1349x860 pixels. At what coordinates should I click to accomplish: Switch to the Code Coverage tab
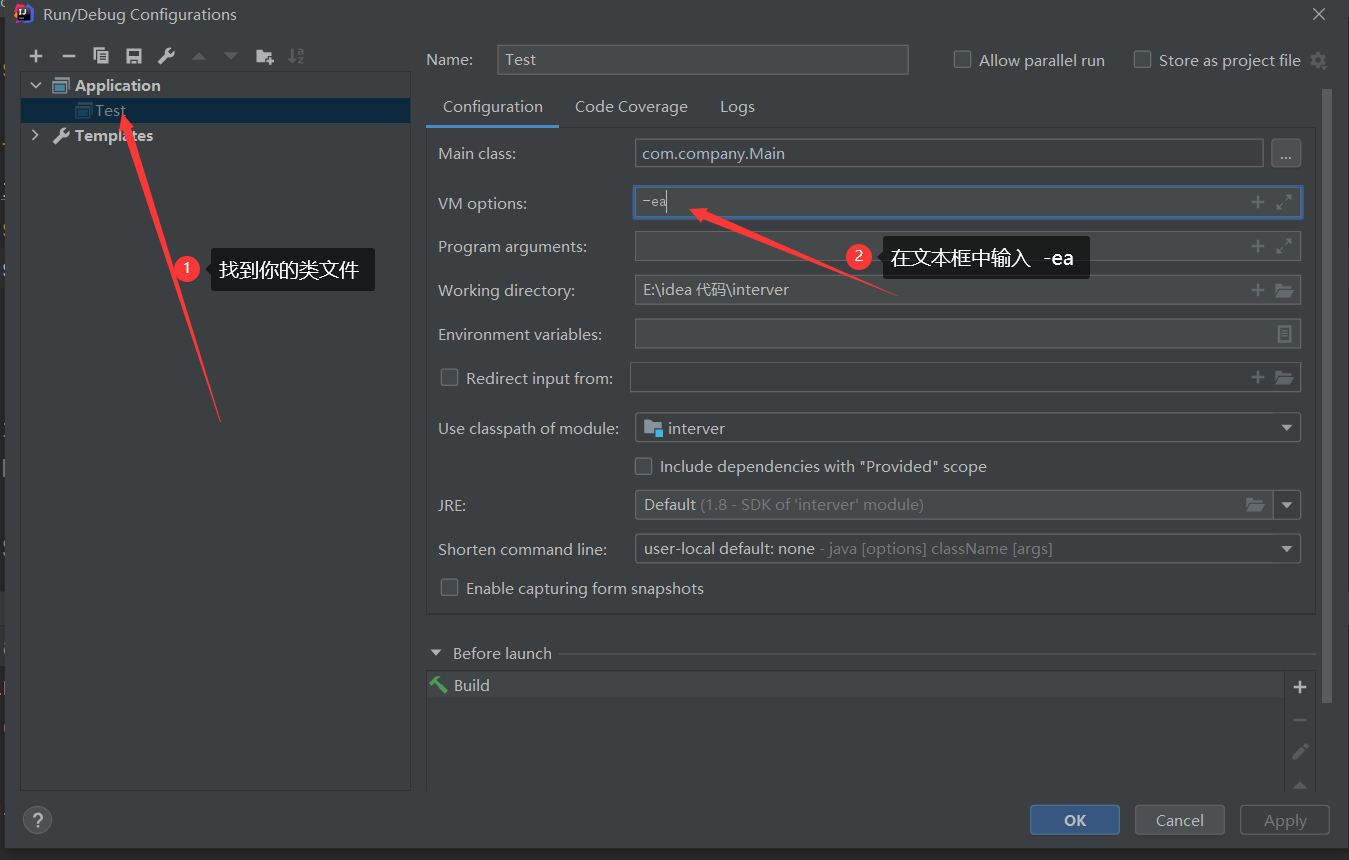[x=631, y=106]
